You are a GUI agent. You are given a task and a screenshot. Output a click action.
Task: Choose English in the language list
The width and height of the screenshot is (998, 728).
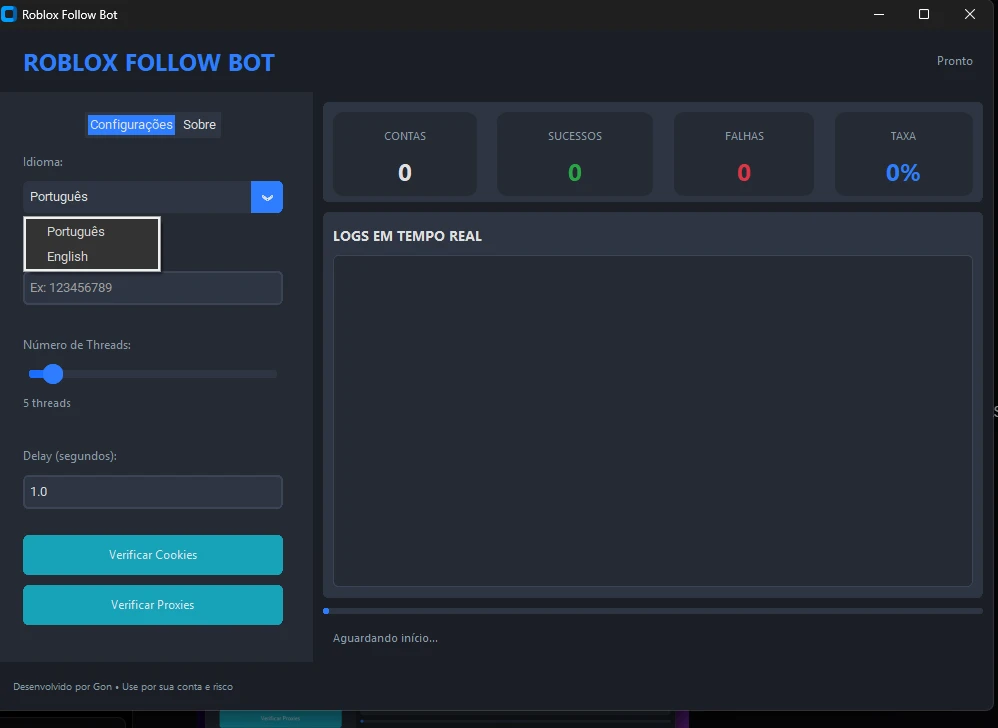[68, 257]
